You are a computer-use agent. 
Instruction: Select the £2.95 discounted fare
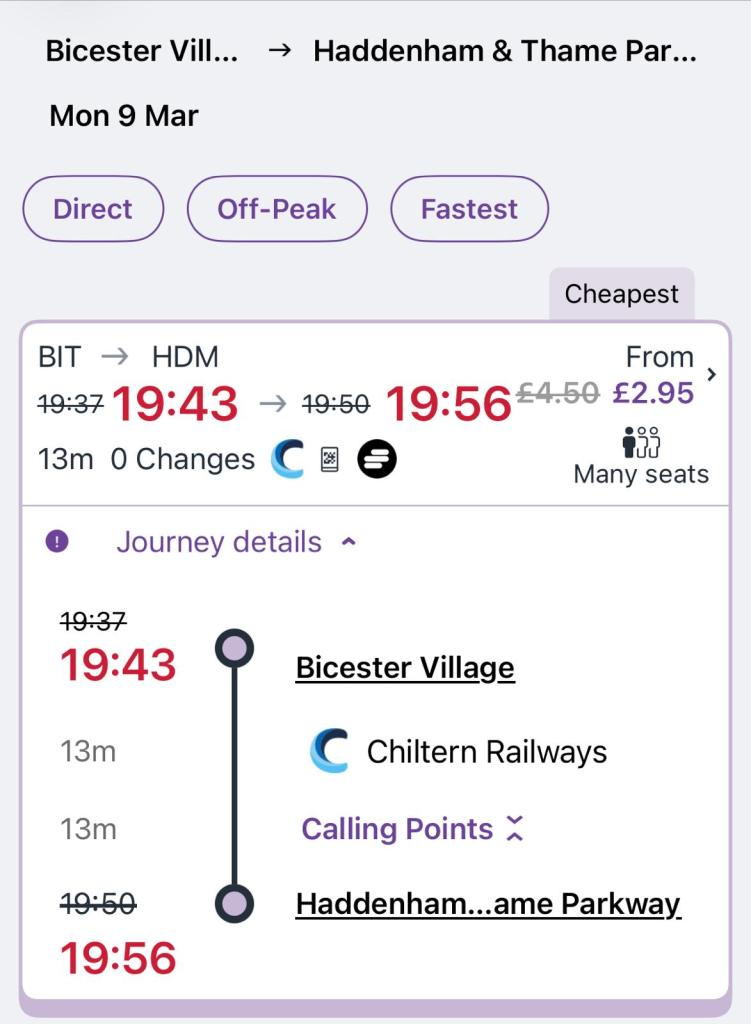[653, 393]
